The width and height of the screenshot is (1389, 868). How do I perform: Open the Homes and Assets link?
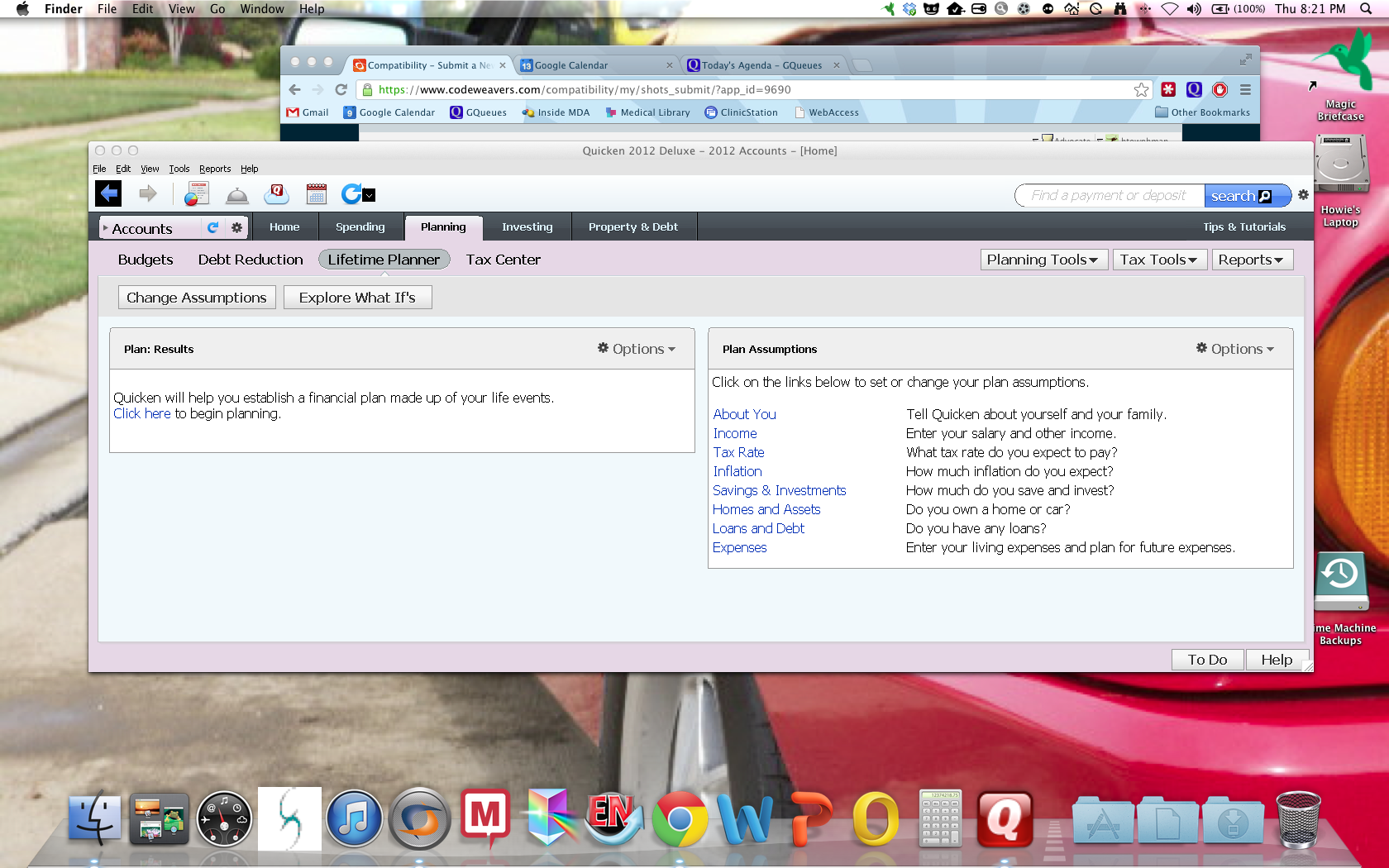pos(766,509)
